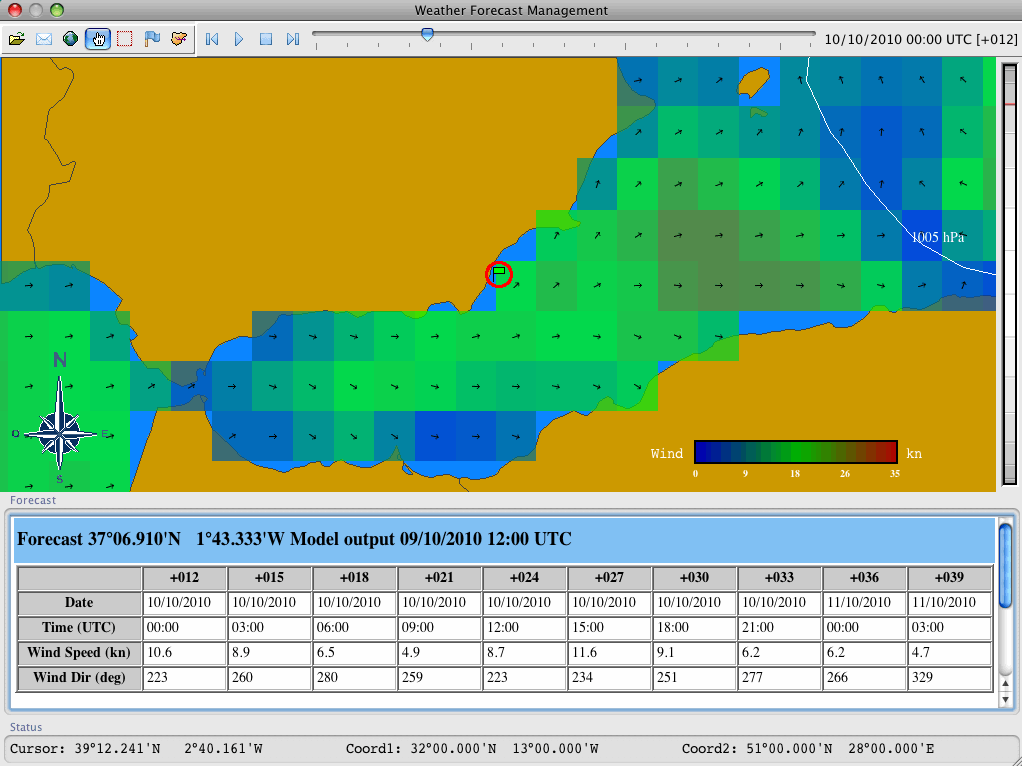1022x766 pixels.
Task: Click the Date row label
Action: point(80,602)
